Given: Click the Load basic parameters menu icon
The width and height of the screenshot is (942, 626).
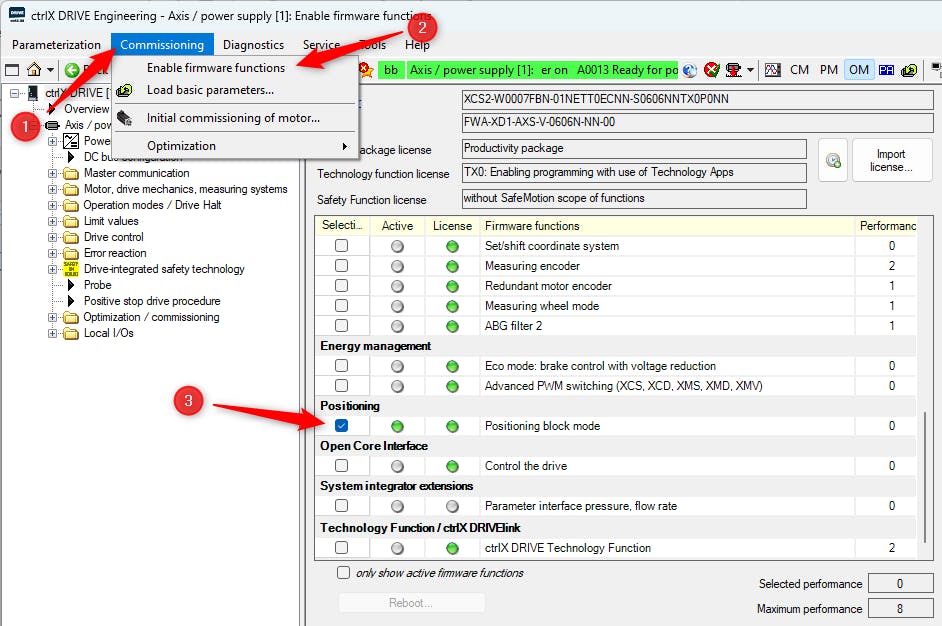Looking at the screenshot, I should [125, 90].
